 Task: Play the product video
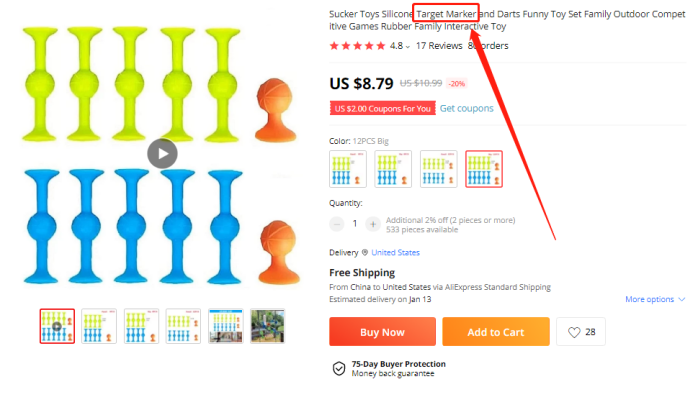pos(162,154)
